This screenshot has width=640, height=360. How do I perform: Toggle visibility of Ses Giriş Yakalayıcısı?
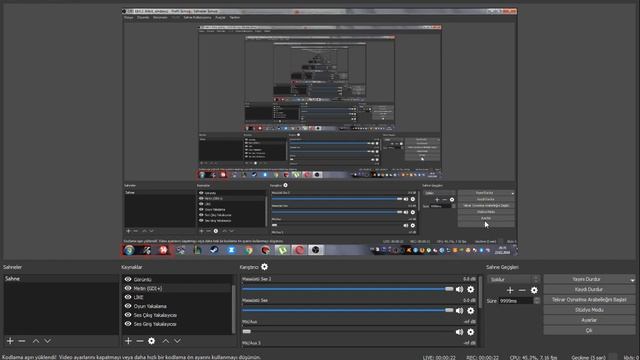[128, 324]
